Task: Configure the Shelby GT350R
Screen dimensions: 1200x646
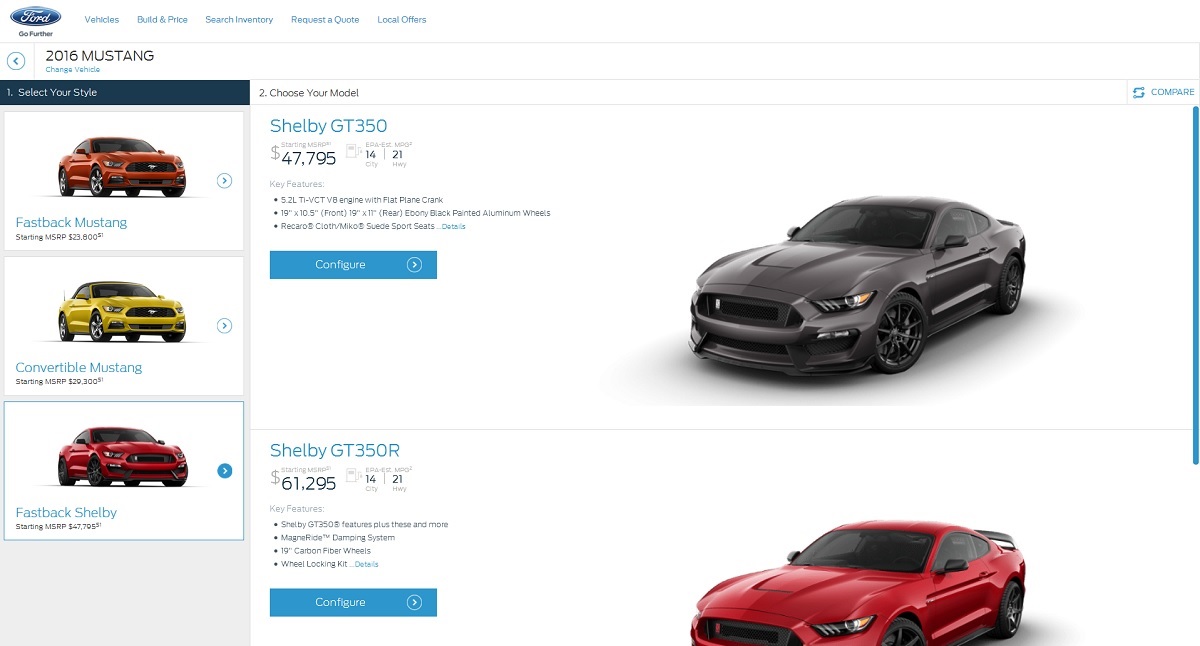Action: (353, 603)
